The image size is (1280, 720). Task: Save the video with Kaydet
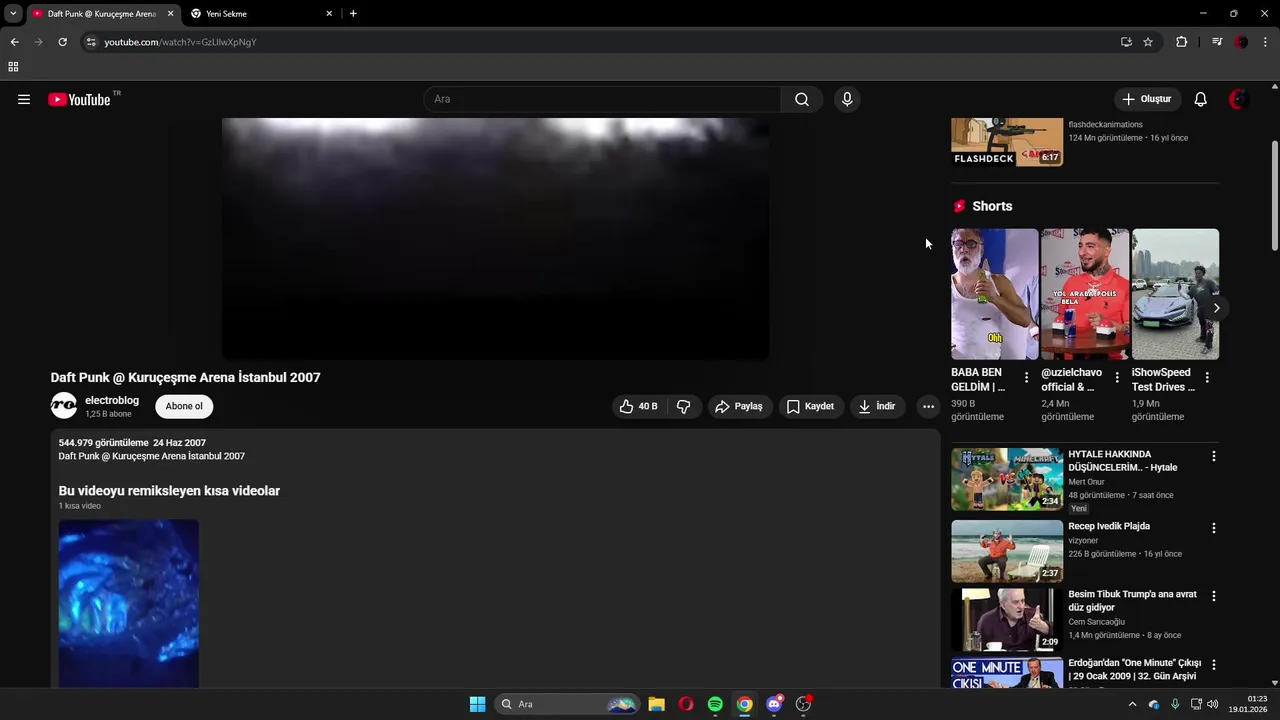pyautogui.click(x=810, y=406)
